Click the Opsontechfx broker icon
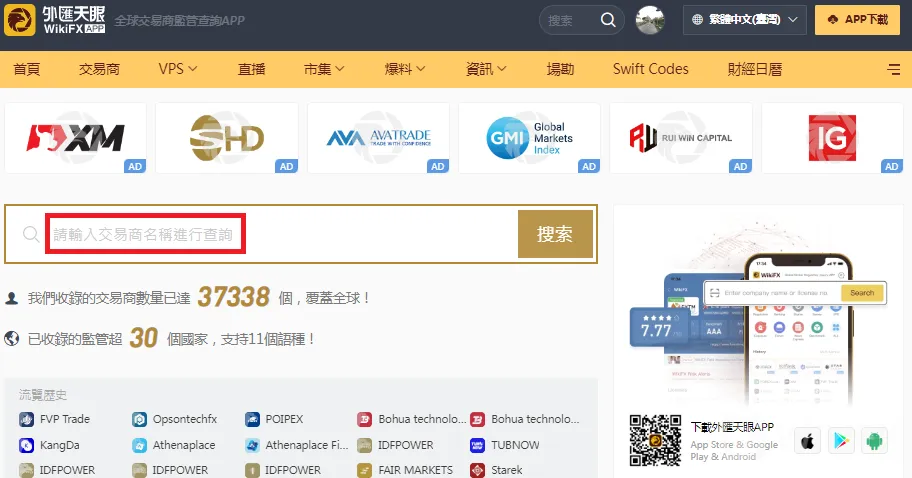 tap(140, 419)
